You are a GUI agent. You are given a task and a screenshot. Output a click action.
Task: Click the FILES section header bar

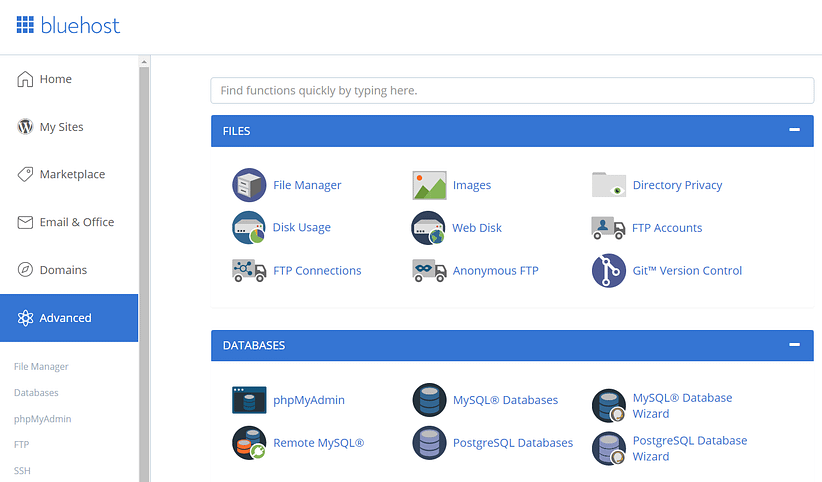512,131
